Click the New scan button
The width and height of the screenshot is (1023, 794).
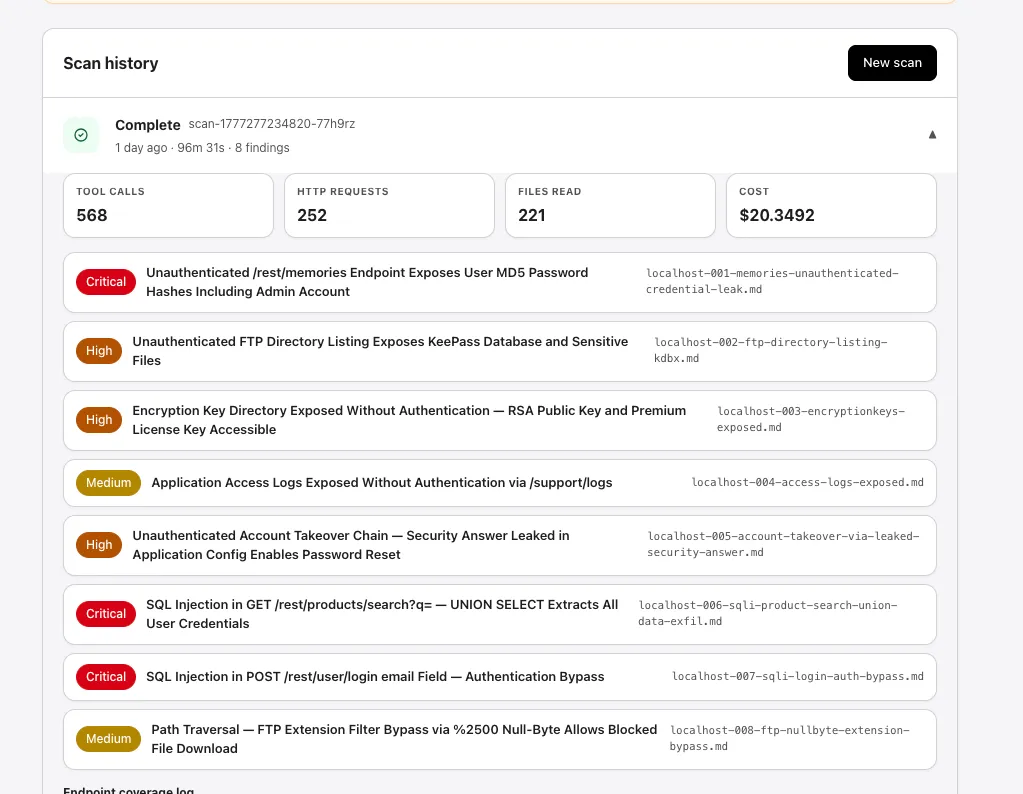click(891, 62)
